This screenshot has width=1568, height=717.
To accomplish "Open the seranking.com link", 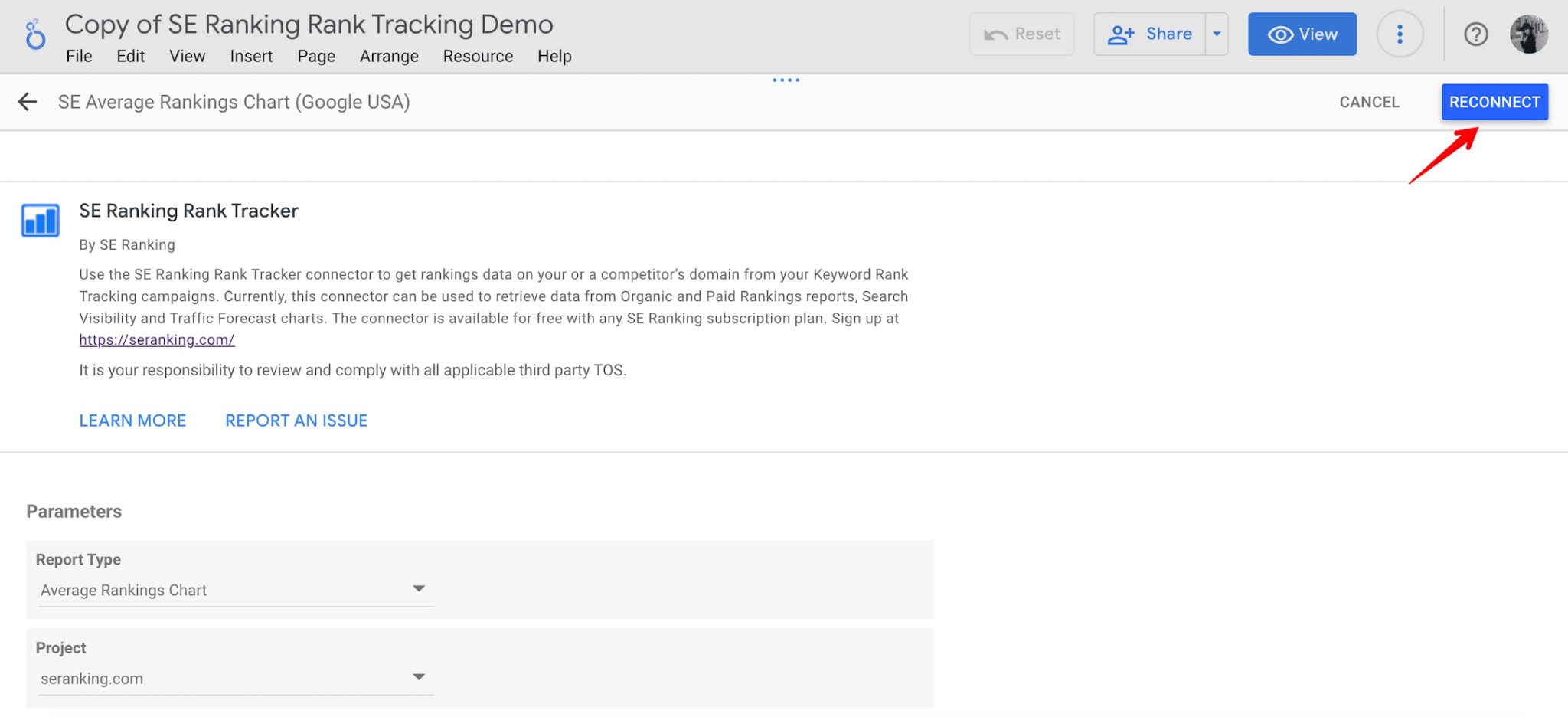I will [x=156, y=339].
